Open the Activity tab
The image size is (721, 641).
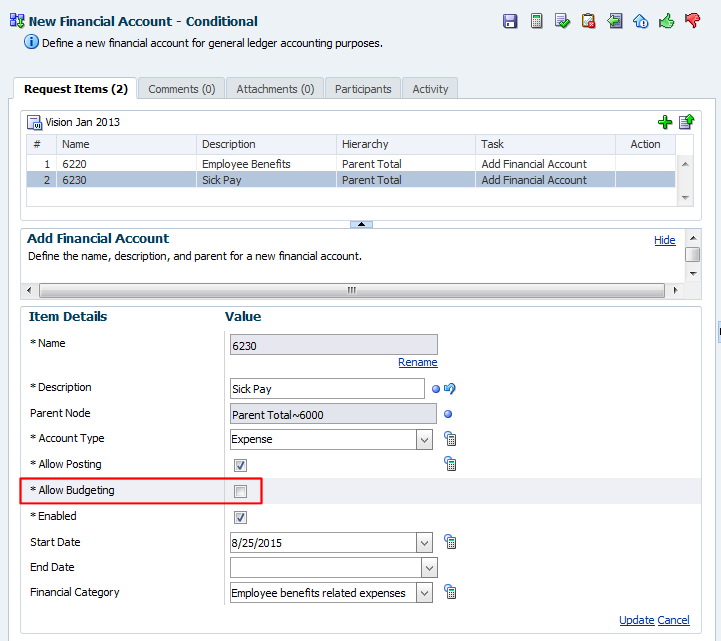coord(430,89)
